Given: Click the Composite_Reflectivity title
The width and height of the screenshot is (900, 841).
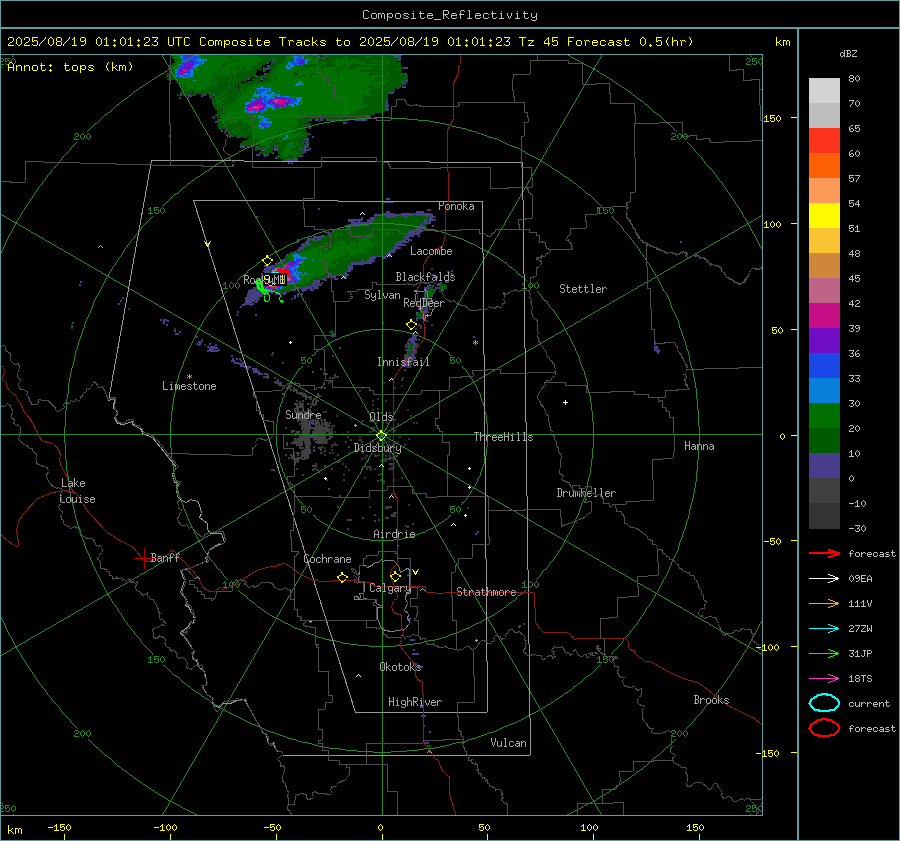Looking at the screenshot, I should 449,15.
